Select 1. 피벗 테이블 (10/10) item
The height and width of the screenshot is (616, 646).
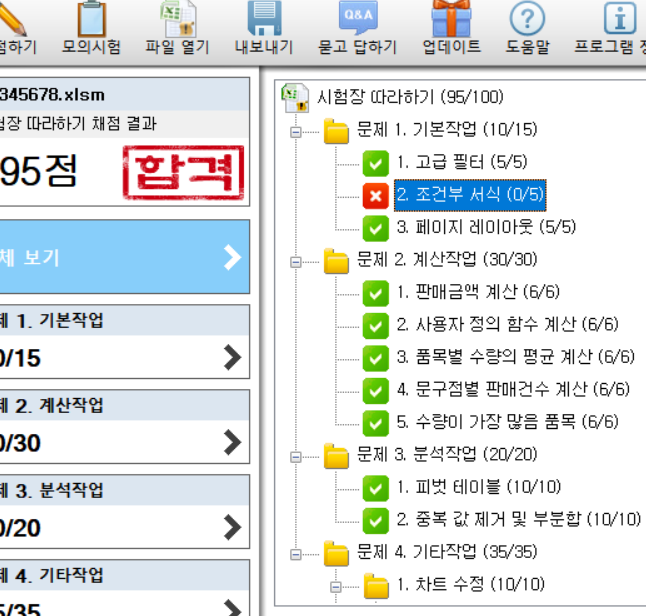(x=477, y=488)
